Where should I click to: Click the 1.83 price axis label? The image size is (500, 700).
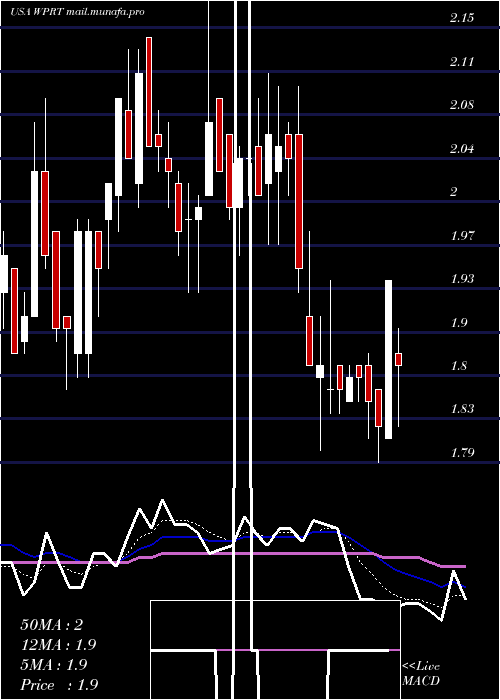(462, 409)
